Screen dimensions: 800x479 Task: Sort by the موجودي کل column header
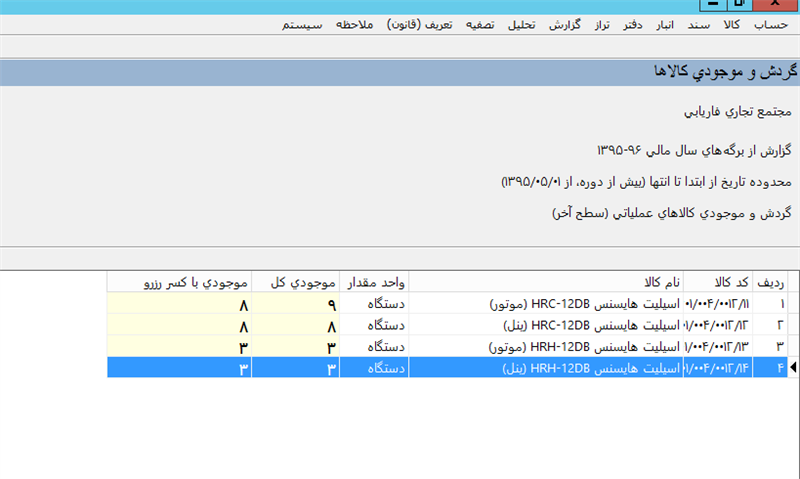pyautogui.click(x=296, y=280)
